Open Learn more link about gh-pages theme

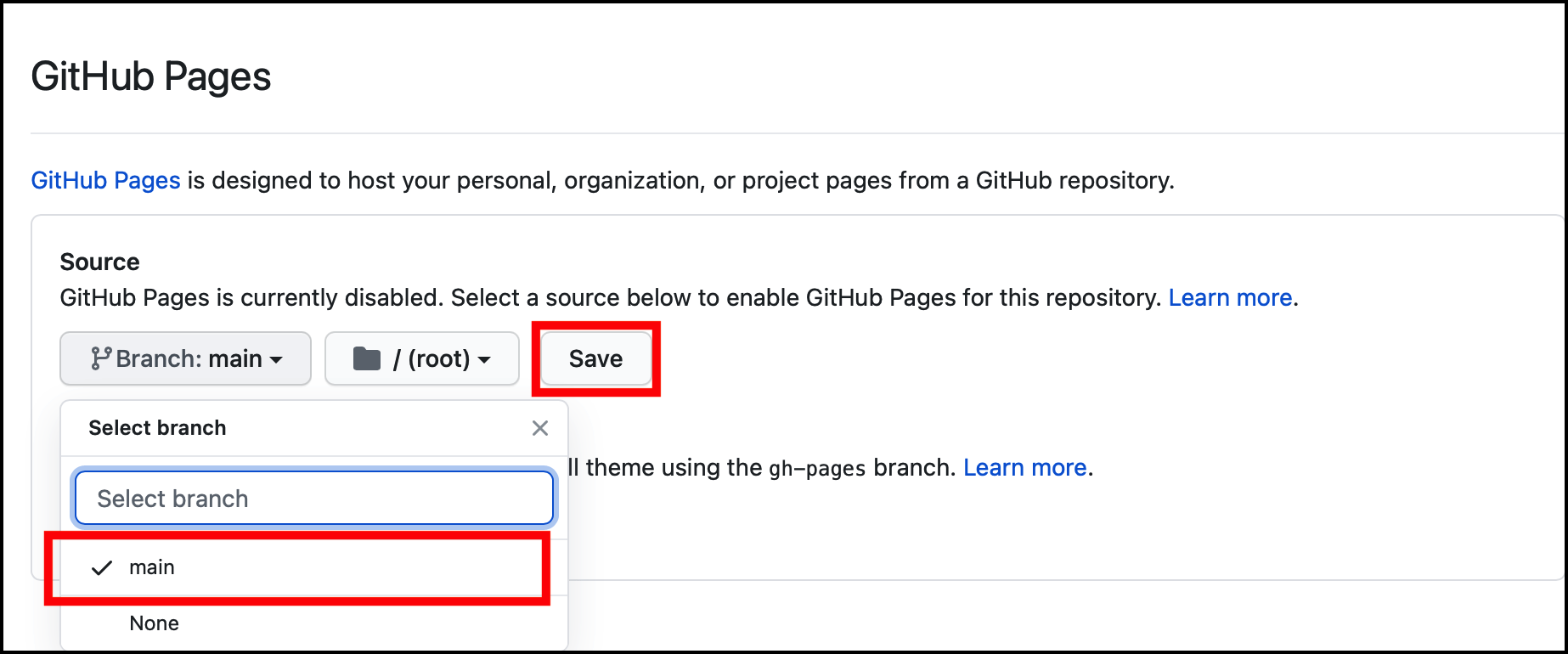pos(1025,467)
